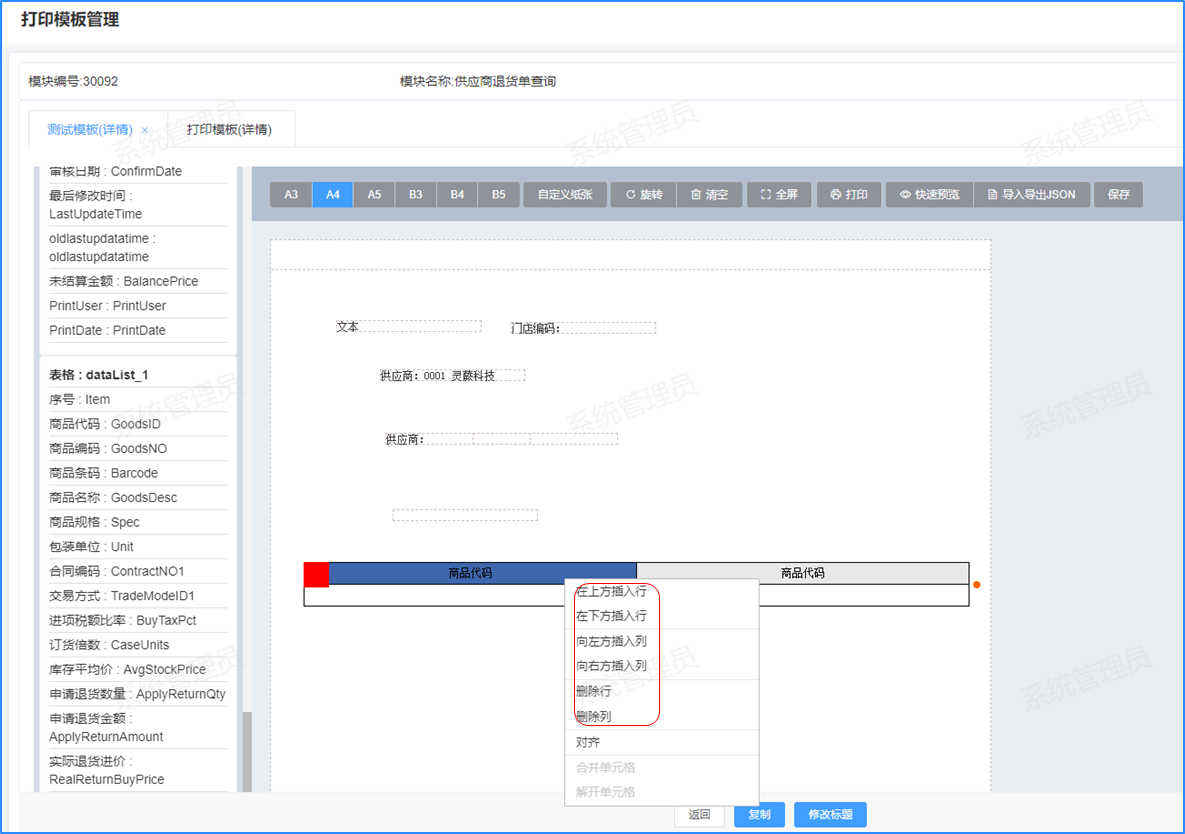Screen dimensions: 1185x834
Task: Click the 复制 button
Action: pos(760,814)
